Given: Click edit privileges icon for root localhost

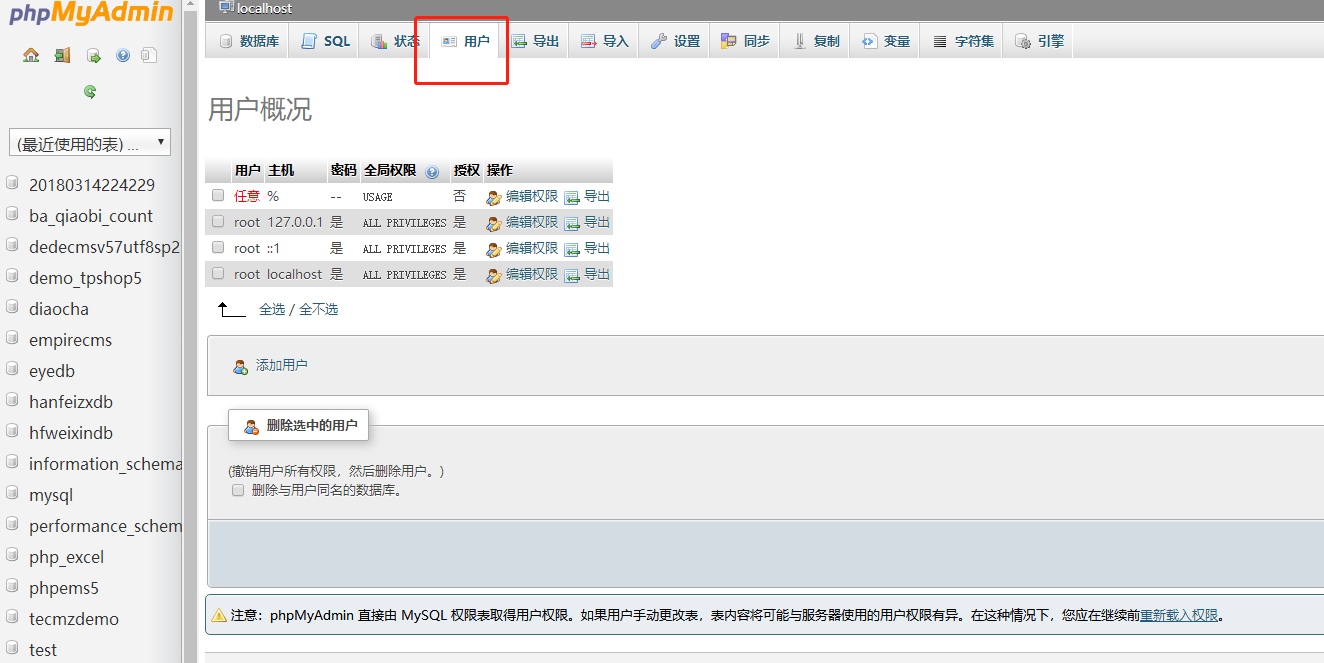Looking at the screenshot, I should (x=494, y=275).
